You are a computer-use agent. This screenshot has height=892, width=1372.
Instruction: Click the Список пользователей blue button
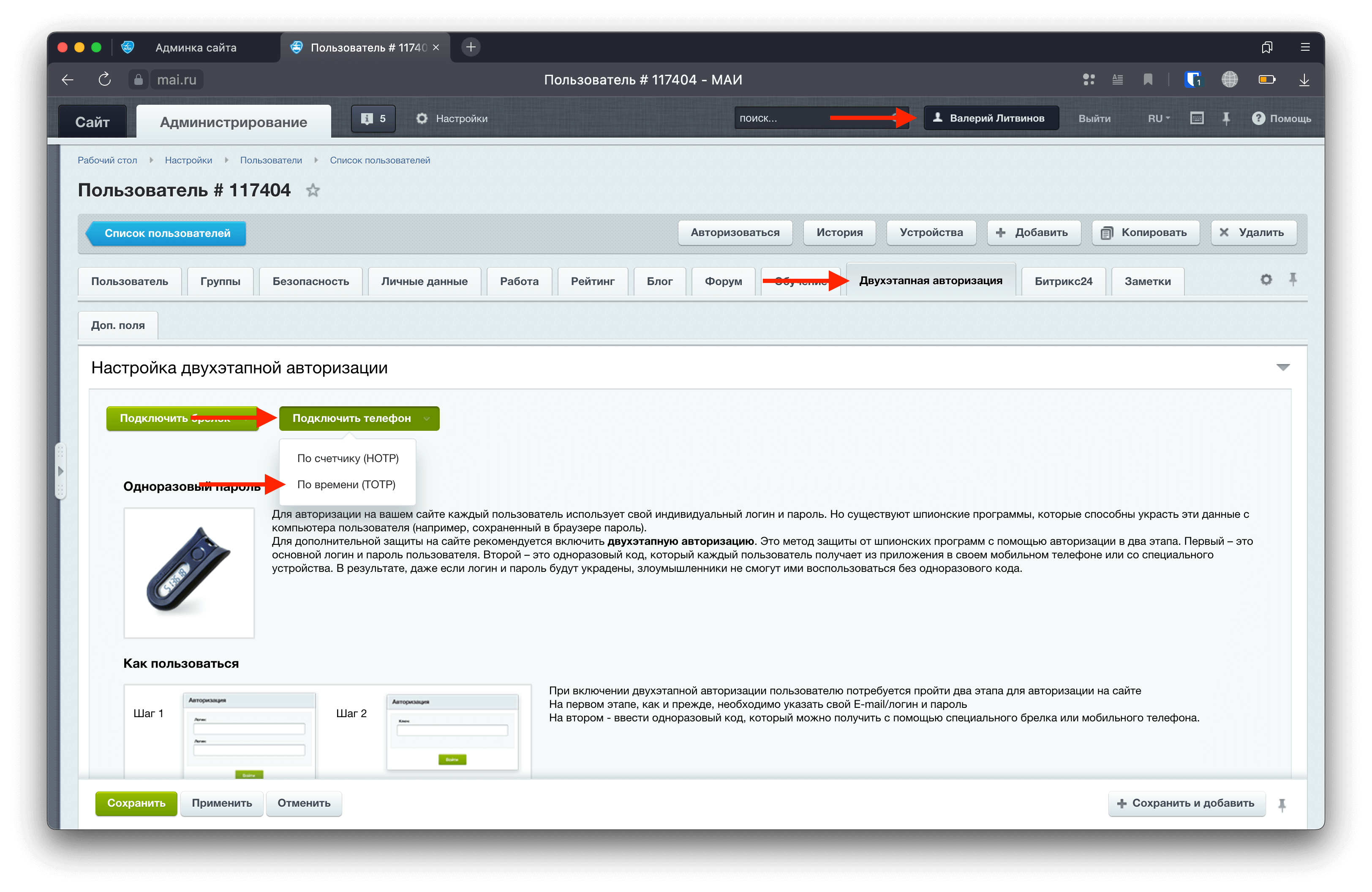pos(166,234)
